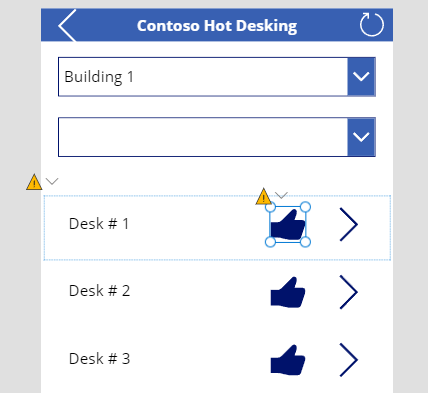428x393 pixels.
Task: Click the refresh icon in header
Action: [372, 25]
